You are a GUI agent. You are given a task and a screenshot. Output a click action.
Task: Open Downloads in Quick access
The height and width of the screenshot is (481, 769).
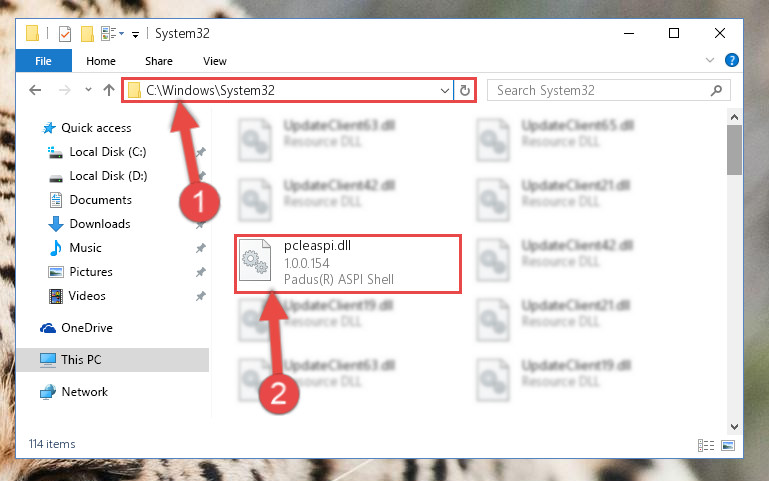coord(100,224)
